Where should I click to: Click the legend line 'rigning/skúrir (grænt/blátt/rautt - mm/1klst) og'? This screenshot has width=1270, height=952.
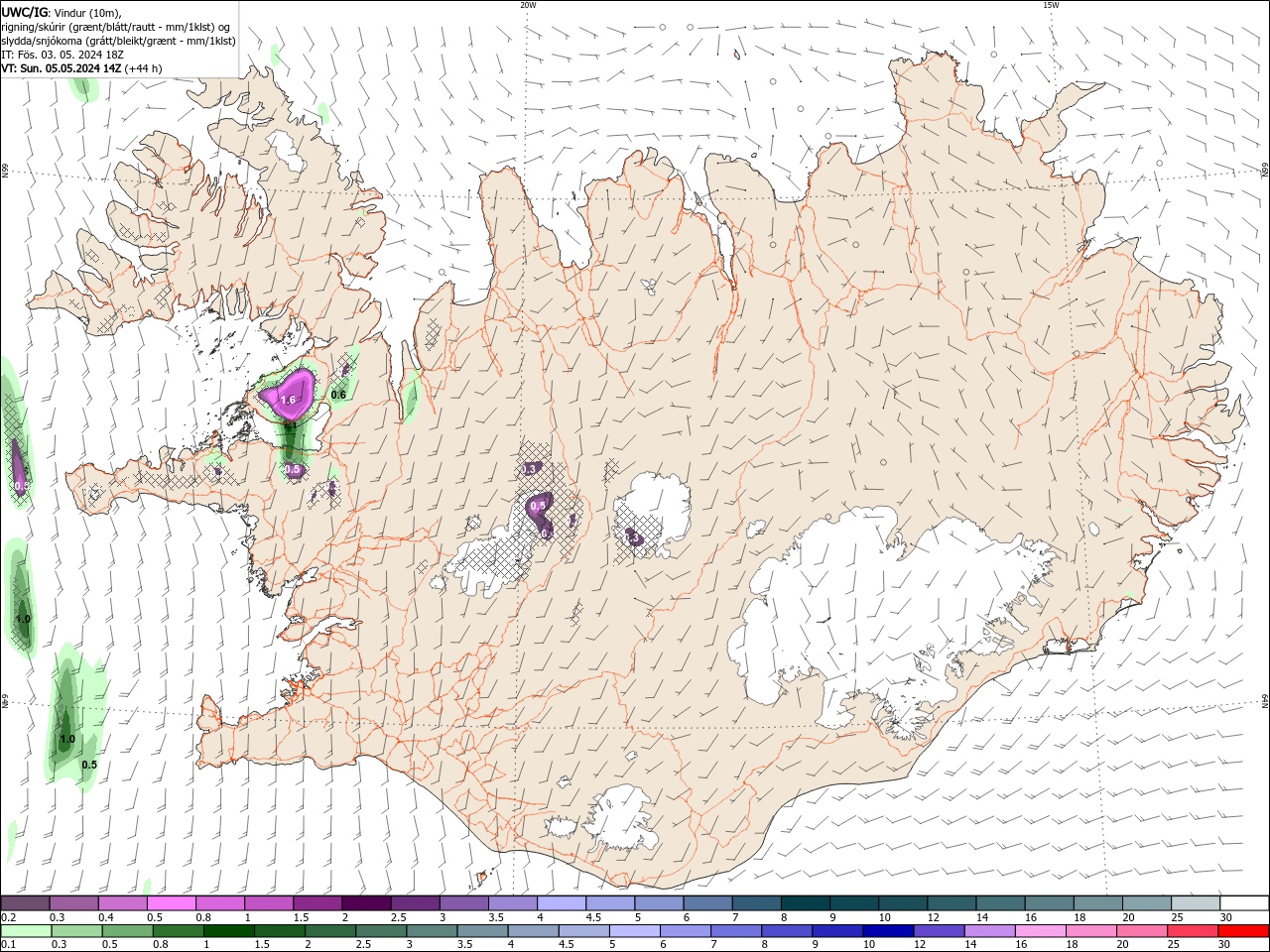(116, 26)
